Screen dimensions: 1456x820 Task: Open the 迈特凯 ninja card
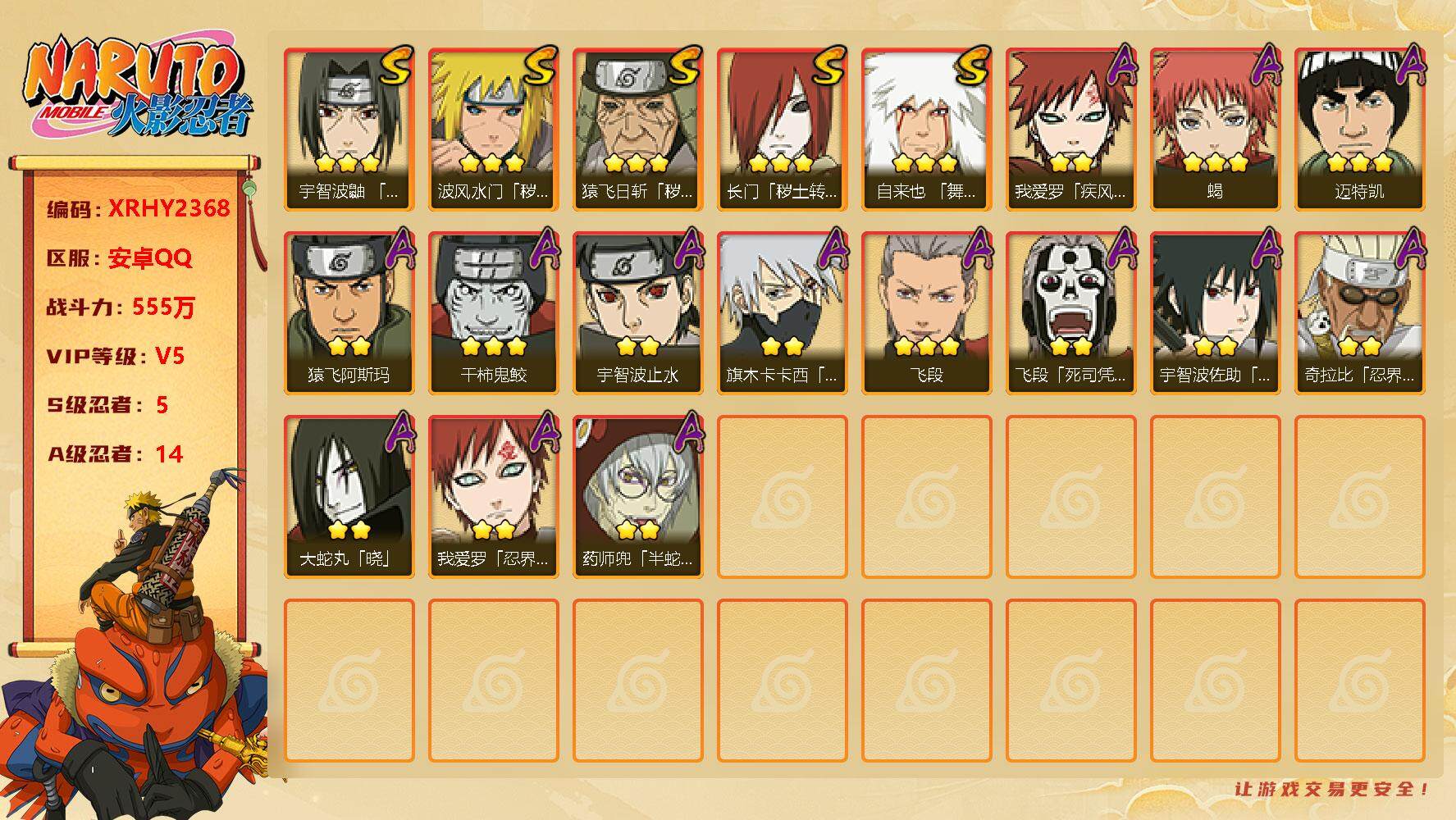click(1359, 130)
